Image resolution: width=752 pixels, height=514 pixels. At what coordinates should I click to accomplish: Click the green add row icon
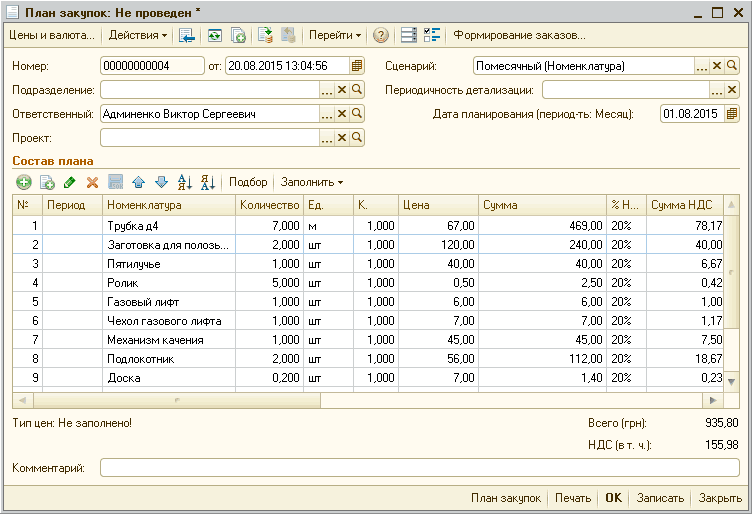click(24, 182)
